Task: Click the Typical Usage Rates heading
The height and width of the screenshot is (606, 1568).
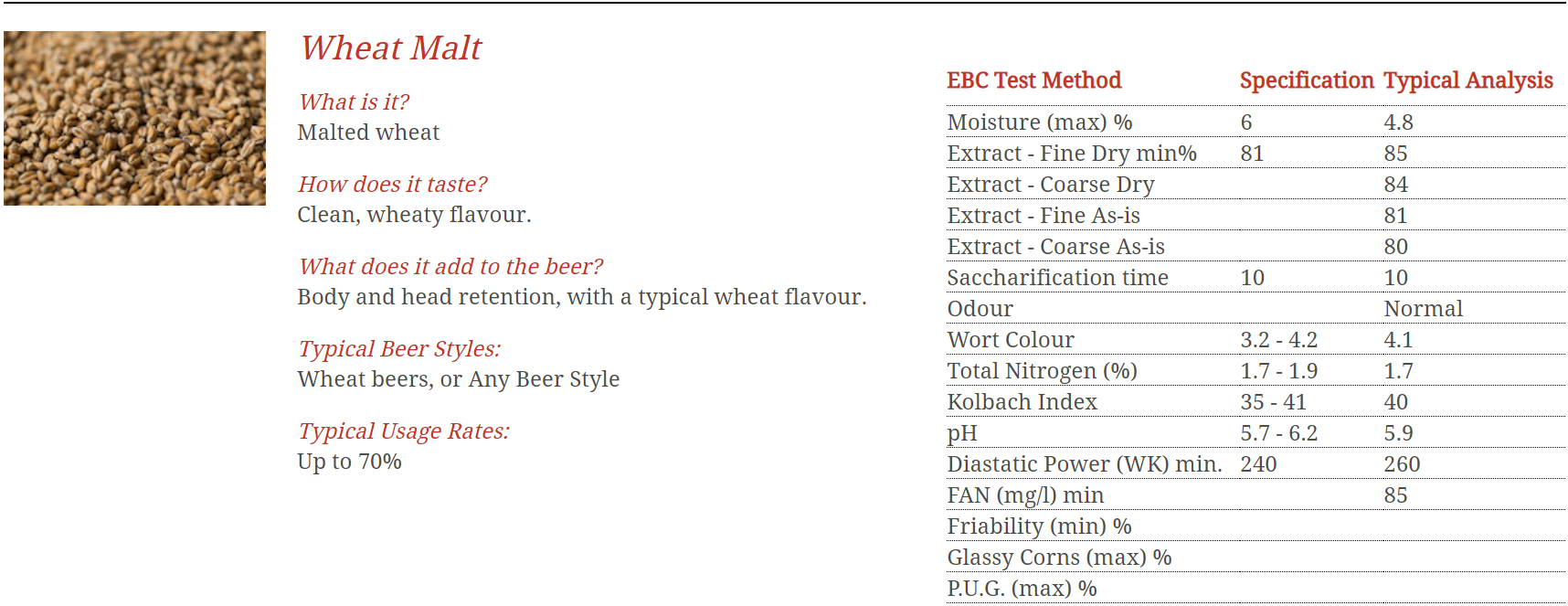Action: [404, 431]
